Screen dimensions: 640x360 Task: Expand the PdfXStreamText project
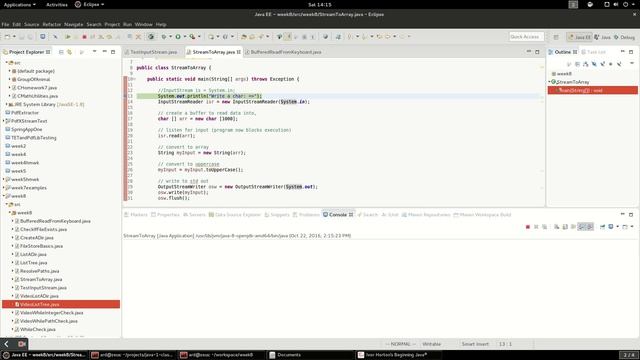click(x=4, y=121)
